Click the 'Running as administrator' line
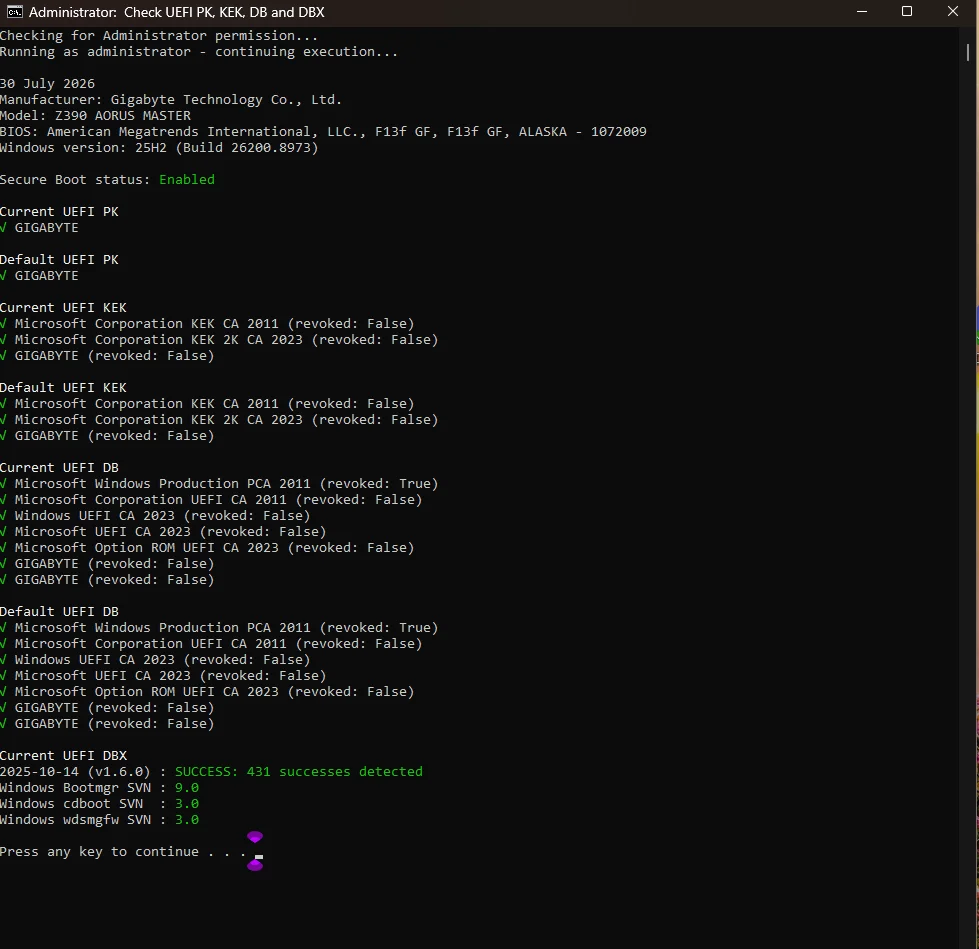Screen dimensions: 979x949 pos(199,52)
